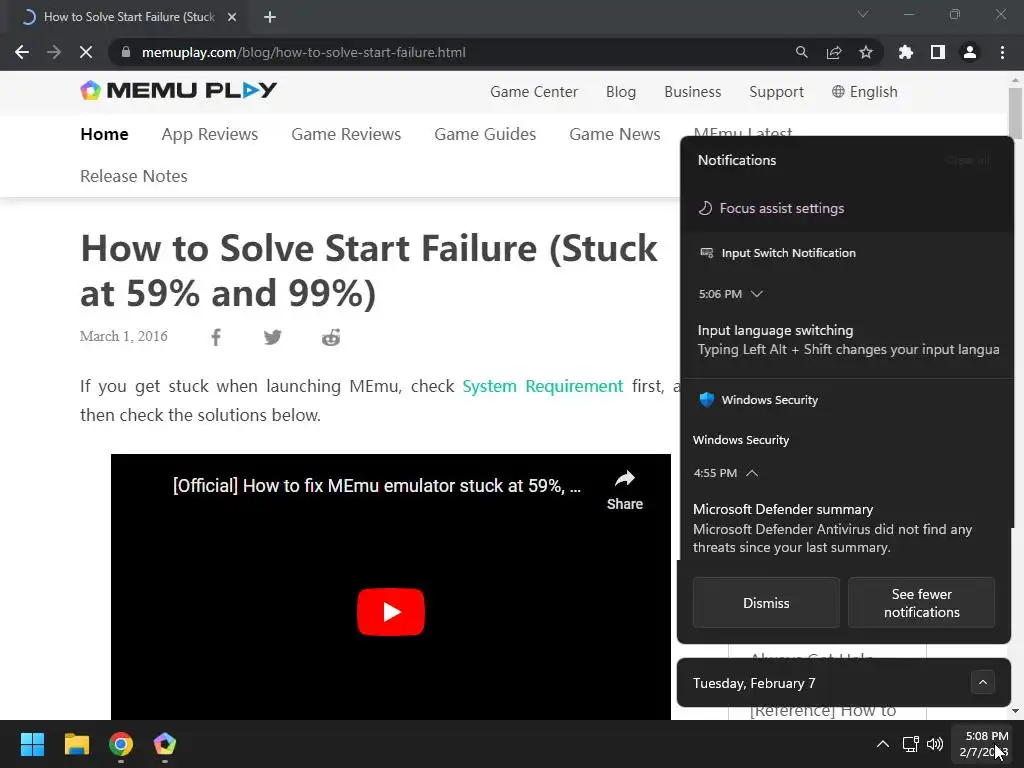
Task: Click the MEmu Play logo
Action: [x=178, y=90]
